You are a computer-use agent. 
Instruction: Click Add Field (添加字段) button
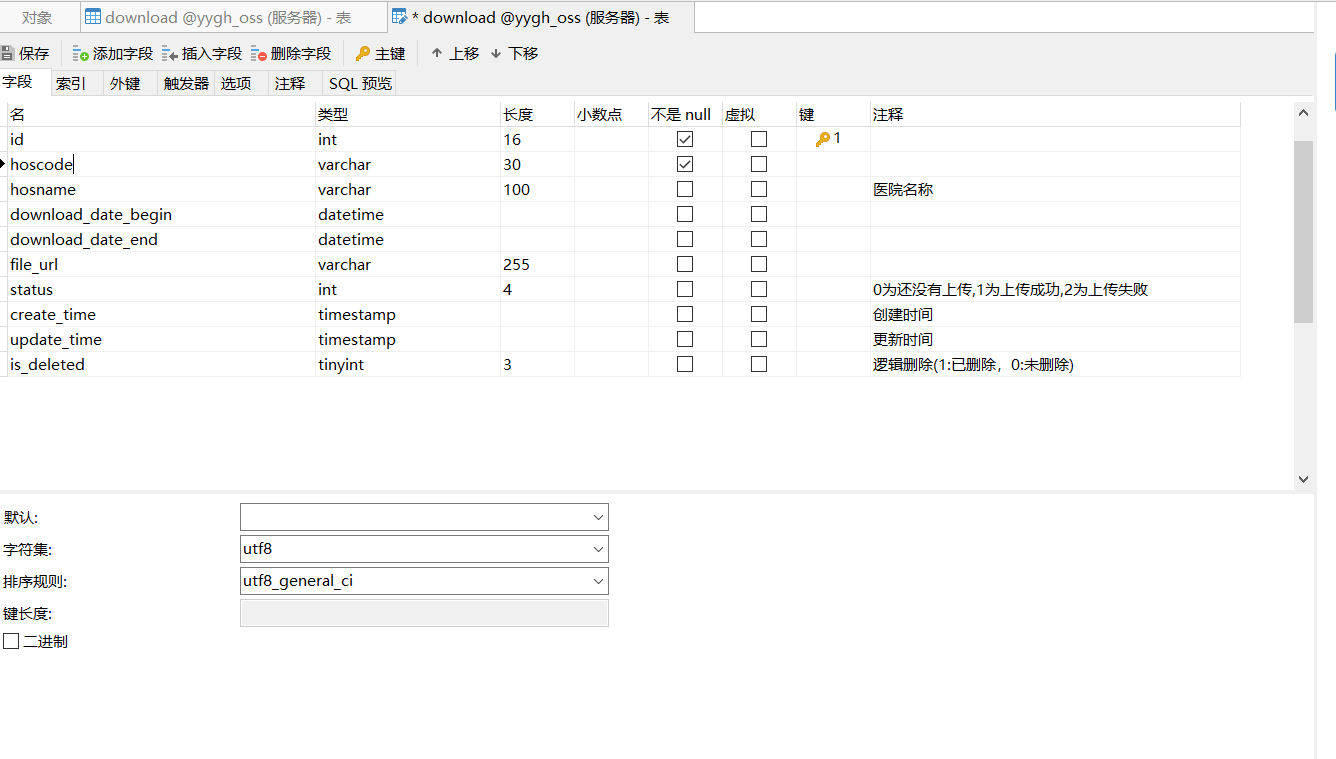coord(113,53)
